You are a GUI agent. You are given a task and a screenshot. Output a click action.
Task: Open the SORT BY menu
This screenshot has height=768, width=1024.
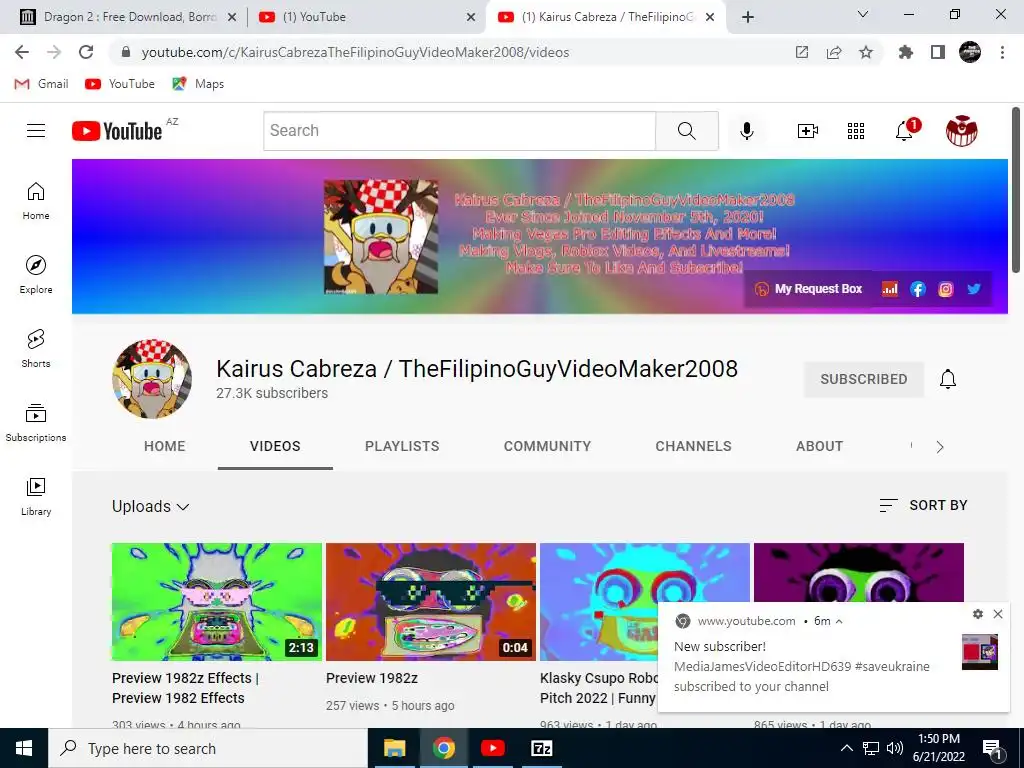pyautogui.click(x=923, y=505)
